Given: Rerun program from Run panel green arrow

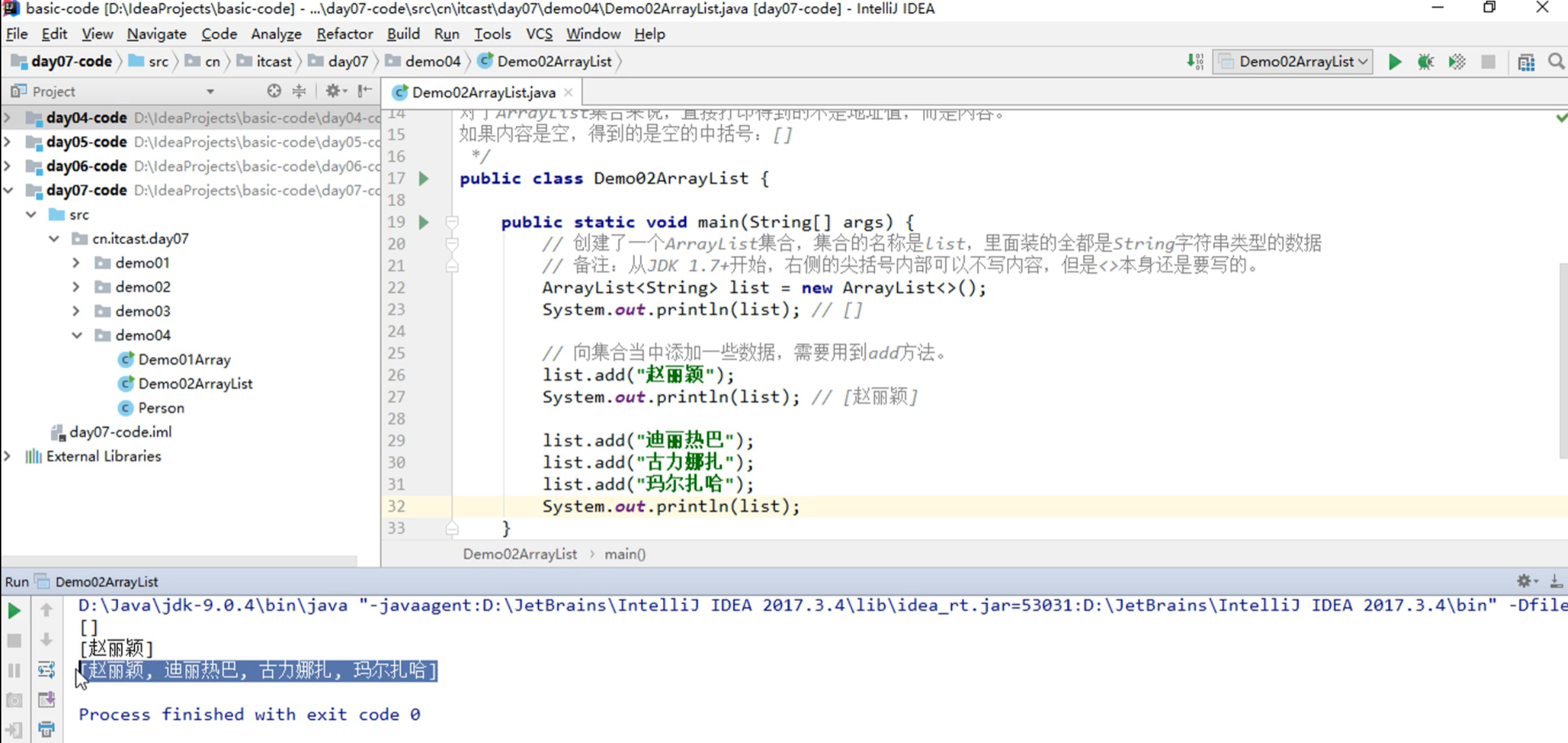Looking at the screenshot, I should click(14, 611).
